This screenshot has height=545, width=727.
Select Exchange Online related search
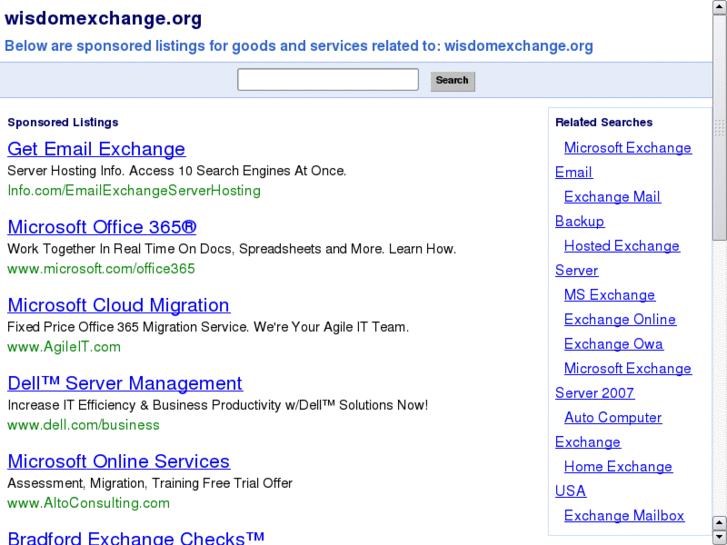620,319
